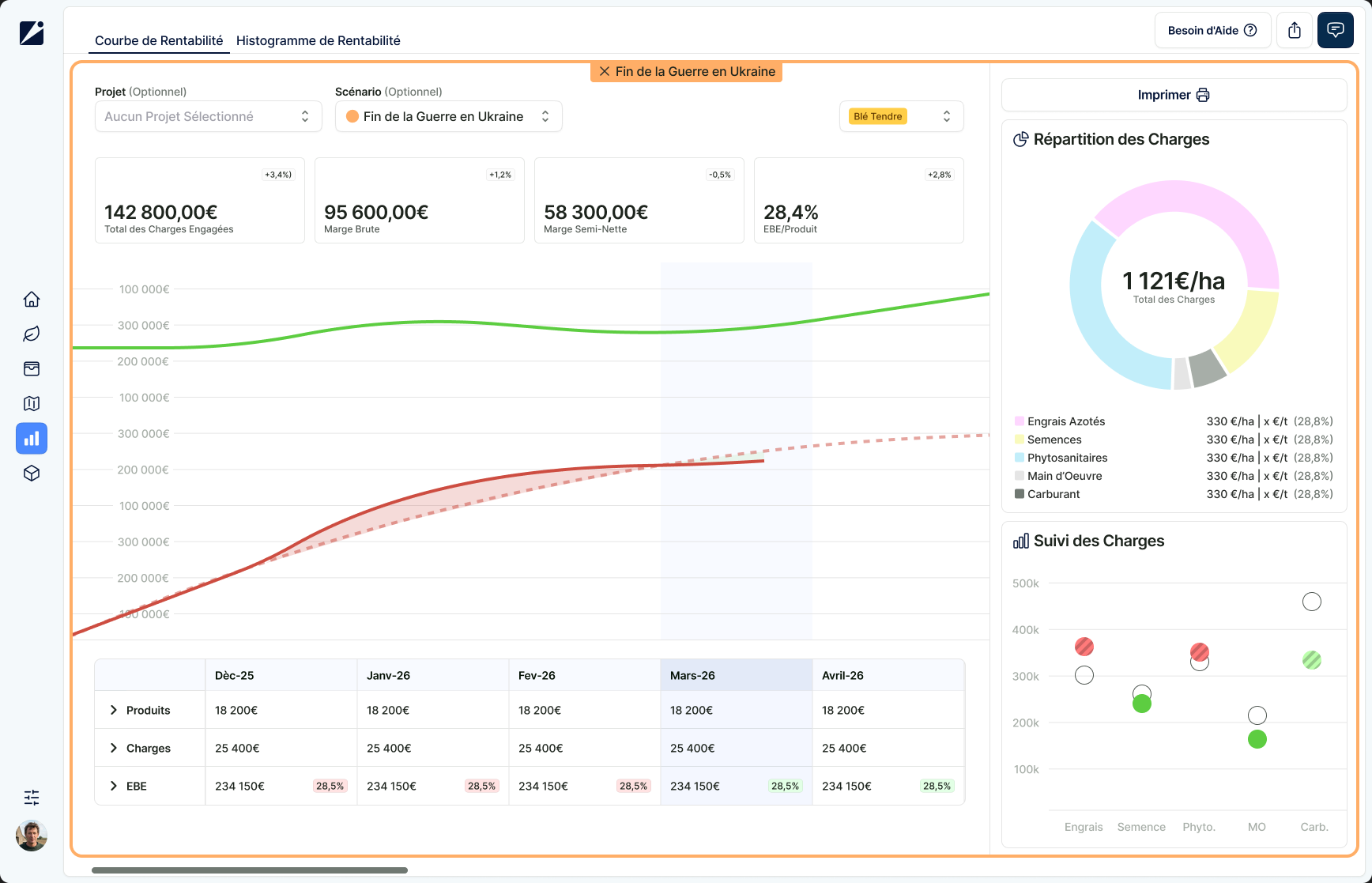Open the chat message icon button
This screenshot has height=883, width=1372.
coord(1336,30)
